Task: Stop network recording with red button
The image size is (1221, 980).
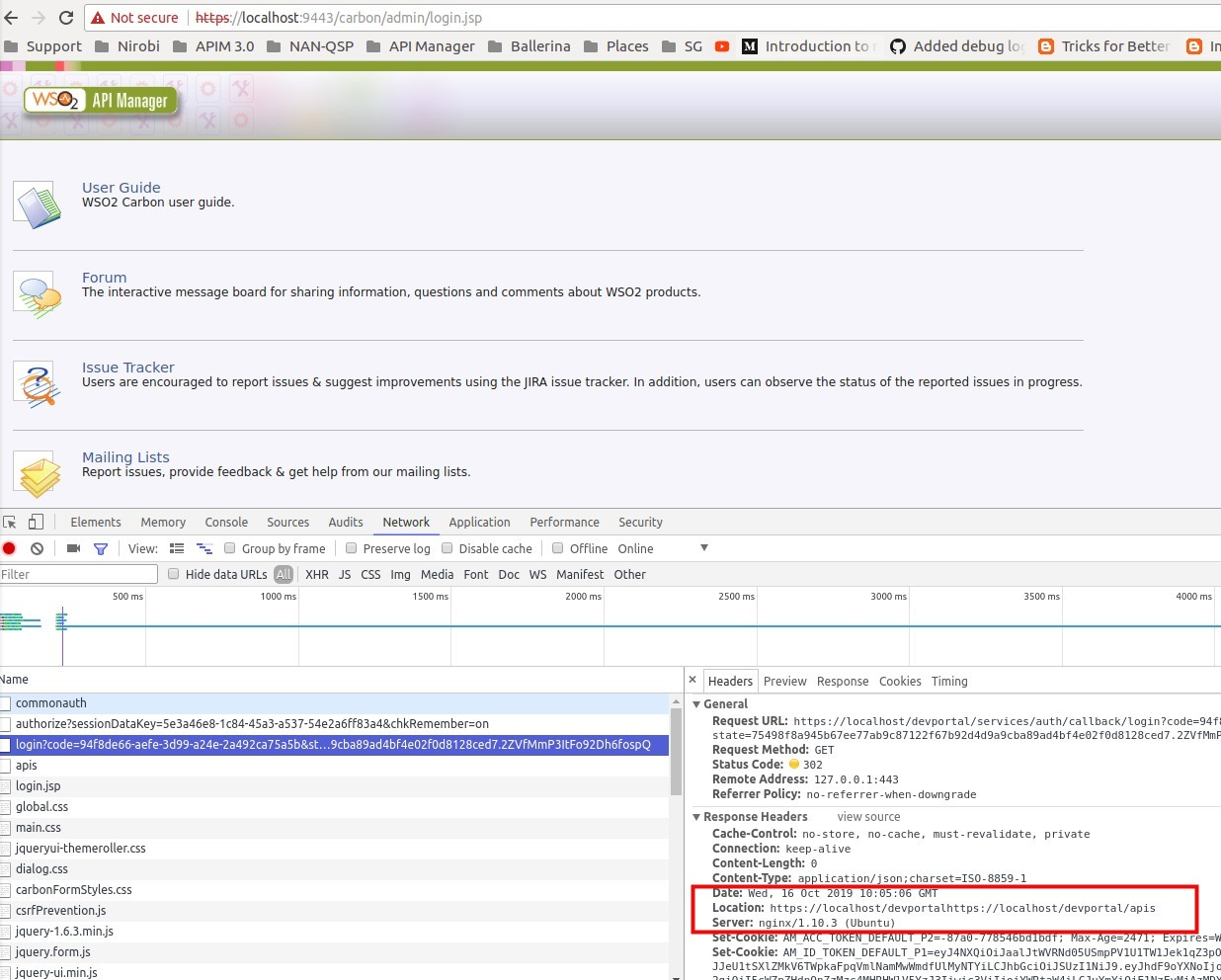Action: click(9, 548)
